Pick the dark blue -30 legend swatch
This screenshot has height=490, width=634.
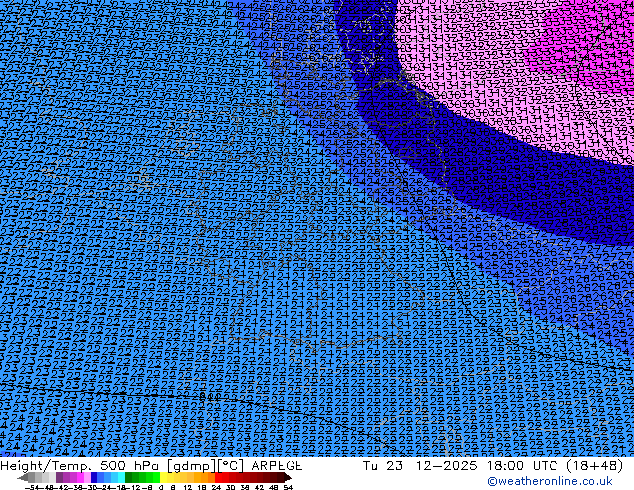pyautogui.click(x=94, y=477)
